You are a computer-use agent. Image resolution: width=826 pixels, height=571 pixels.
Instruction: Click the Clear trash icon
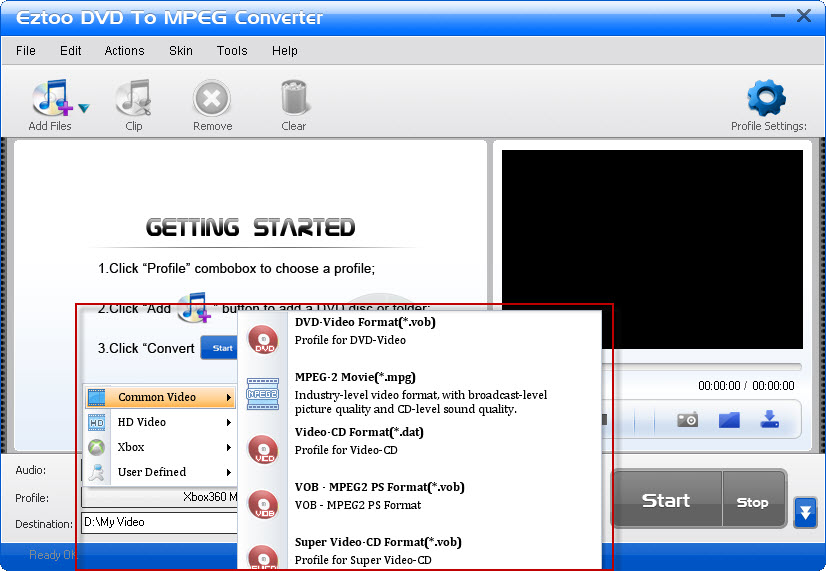point(293,97)
